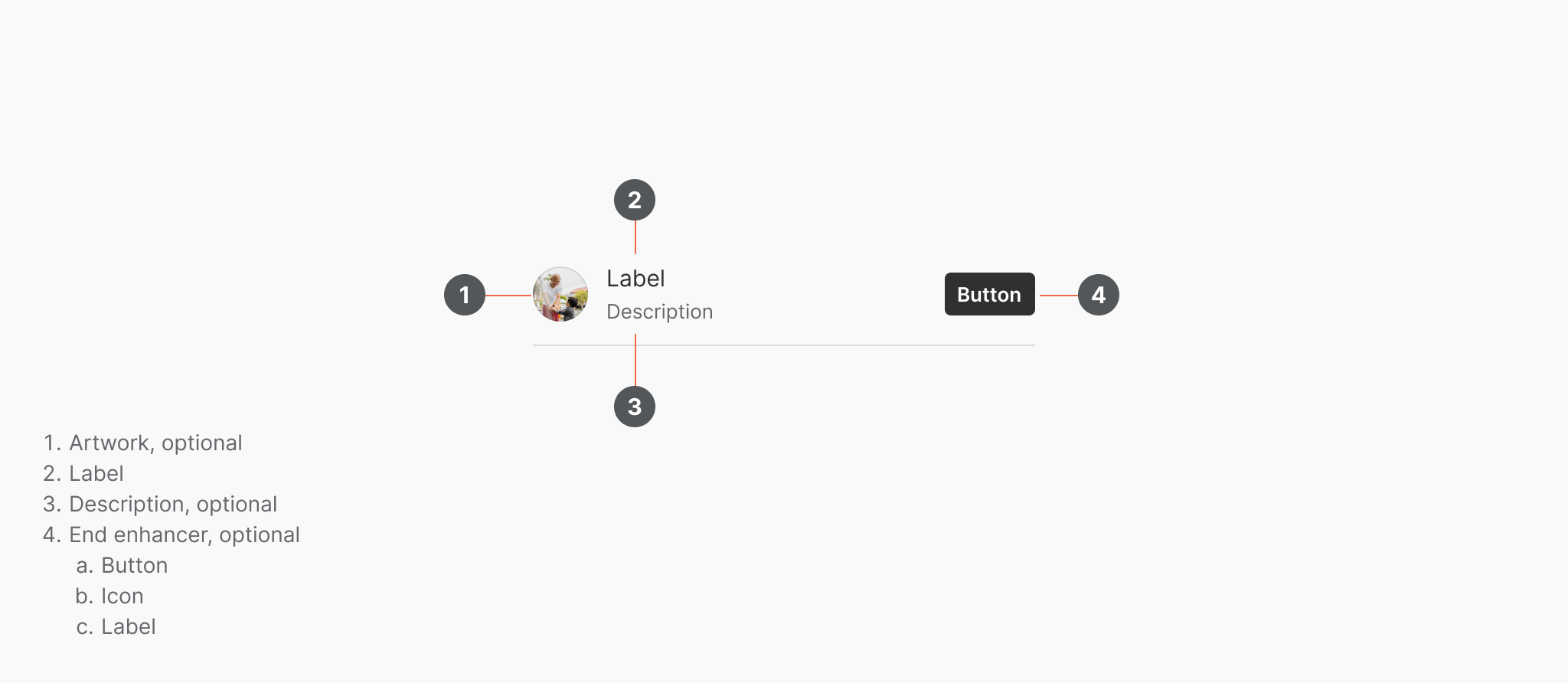Click the 'c. Label' sub-item
The image size is (1568, 683).
[116, 626]
